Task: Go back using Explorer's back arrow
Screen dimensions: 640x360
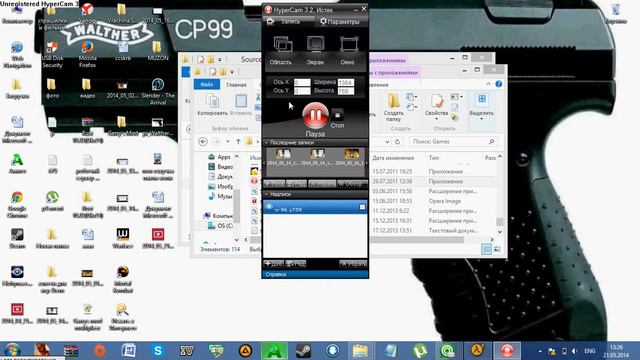Action: [203, 141]
